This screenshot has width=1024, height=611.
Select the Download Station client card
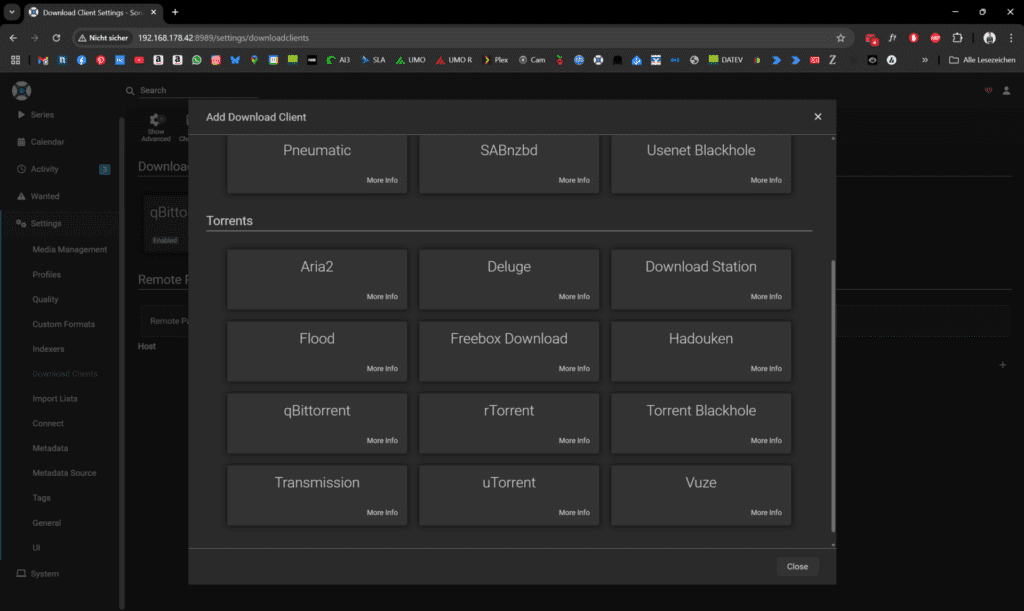[x=701, y=279]
